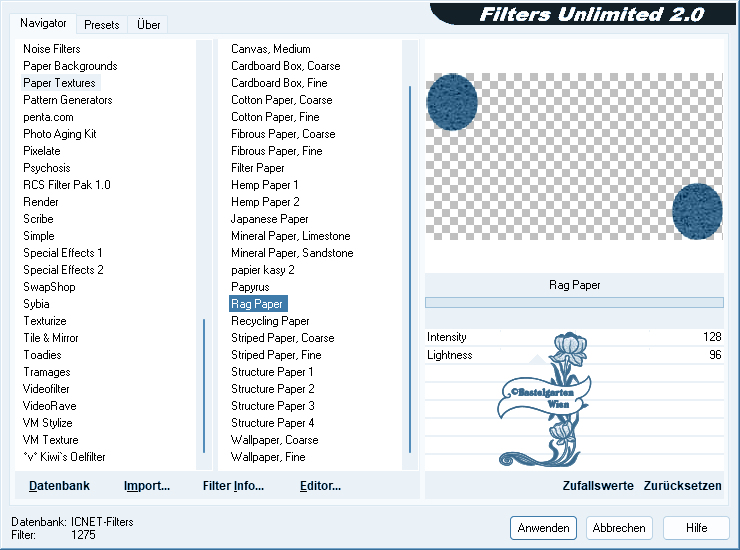Click Zurücksetzen to reset values

[x=682, y=486]
